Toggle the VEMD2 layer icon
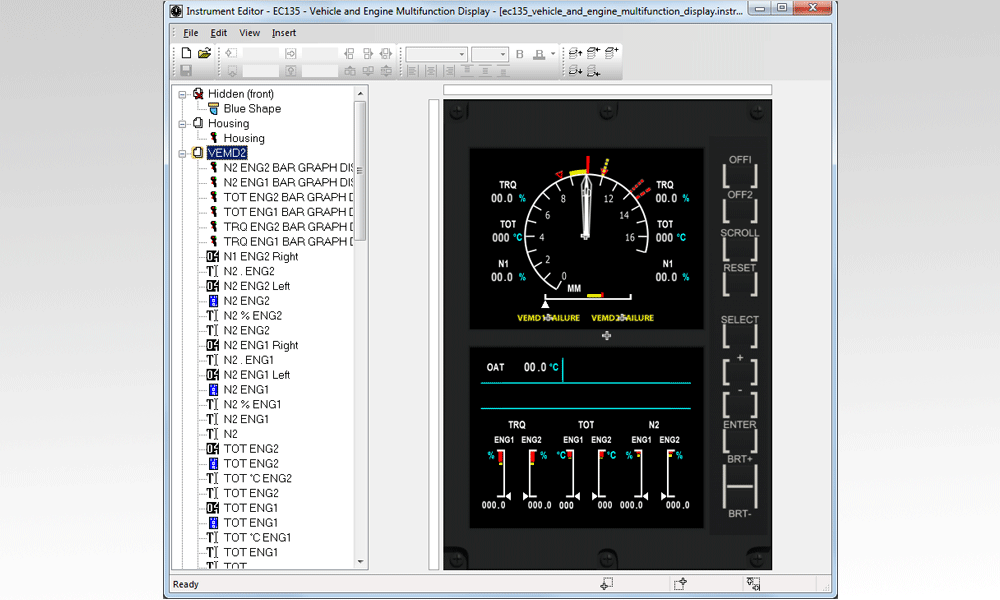1000x600 pixels. pos(198,152)
